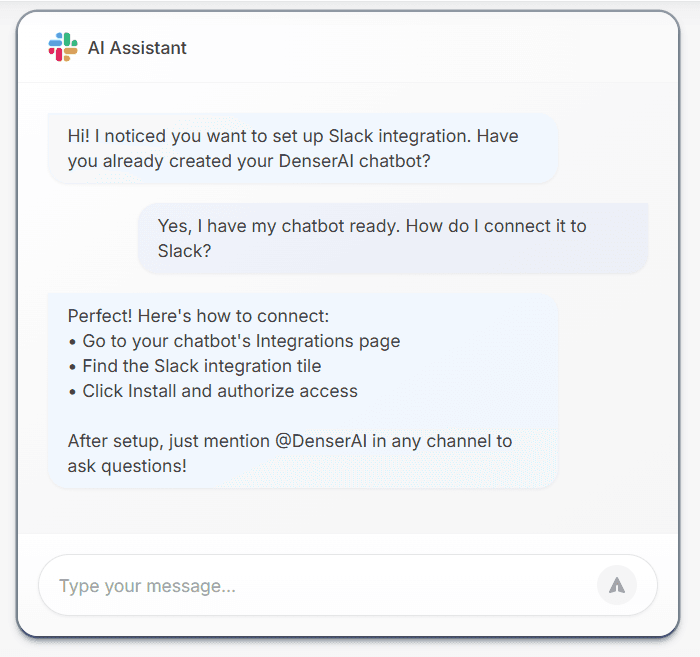Click 'Go to your chatbot's Integrations page' bullet

point(234,341)
